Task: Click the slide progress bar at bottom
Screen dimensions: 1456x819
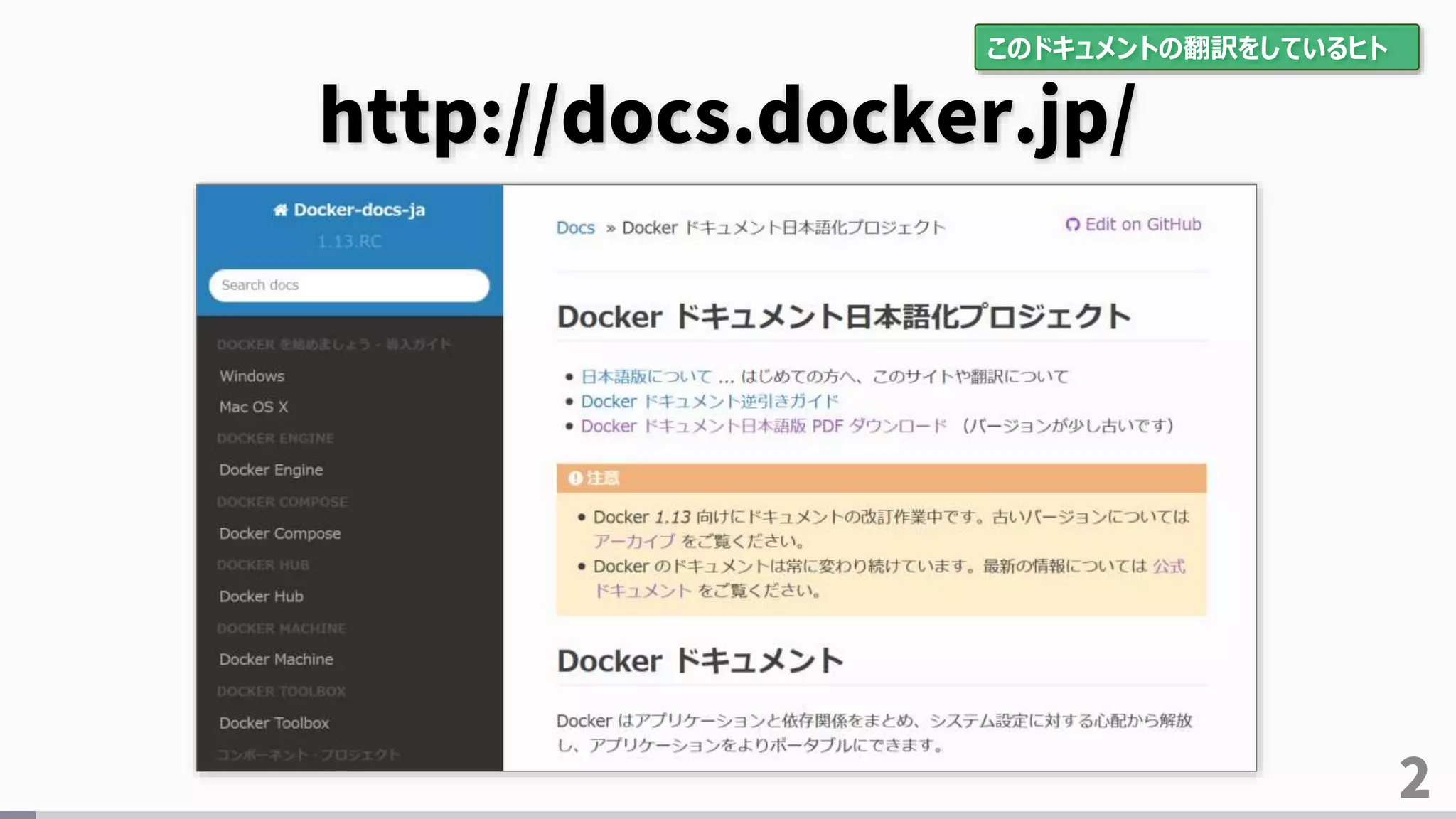Action: [x=728, y=815]
